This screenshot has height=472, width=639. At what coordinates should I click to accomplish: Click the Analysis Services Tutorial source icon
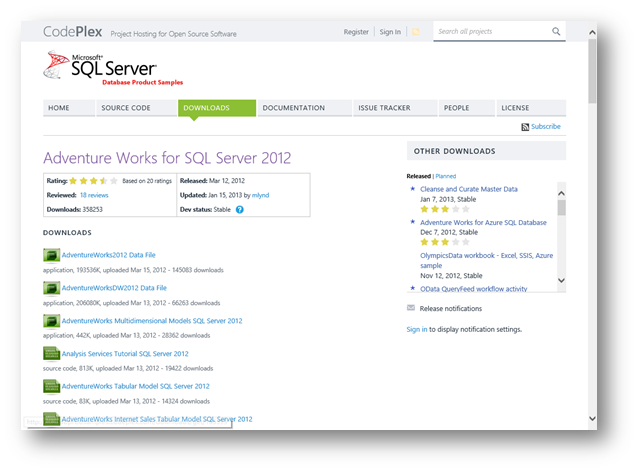51,353
